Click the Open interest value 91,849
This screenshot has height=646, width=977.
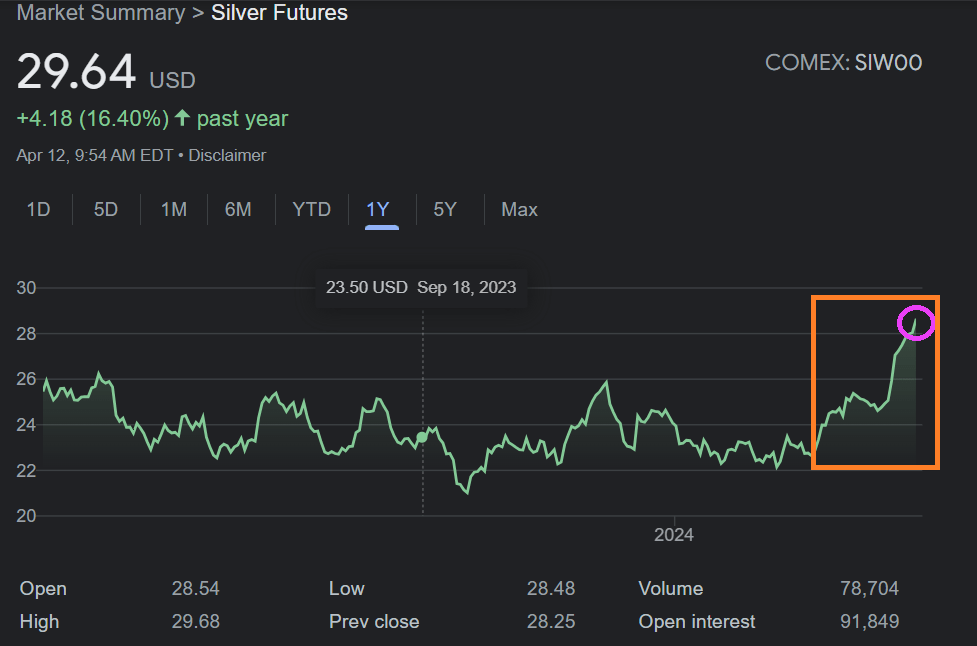coord(869,622)
